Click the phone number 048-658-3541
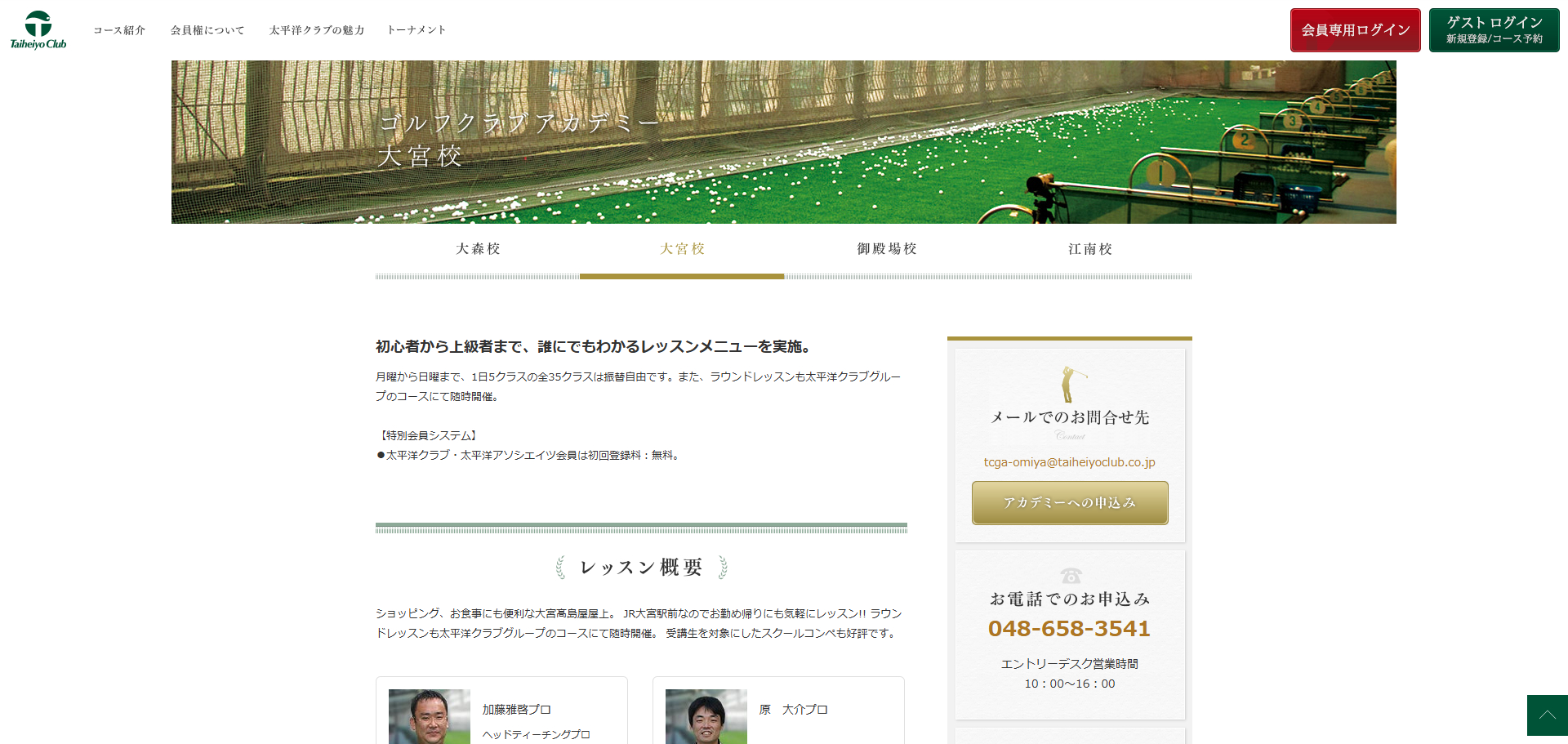 [x=1070, y=628]
